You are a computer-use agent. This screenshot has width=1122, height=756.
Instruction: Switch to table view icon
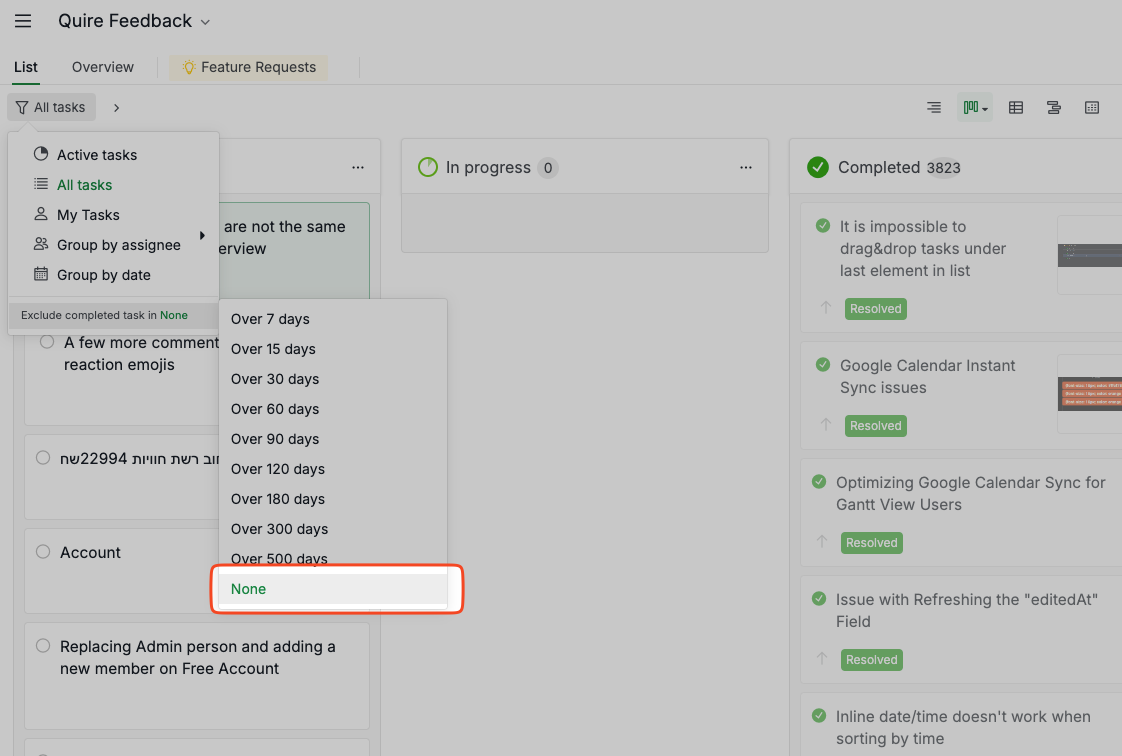pyautogui.click(x=1015, y=107)
